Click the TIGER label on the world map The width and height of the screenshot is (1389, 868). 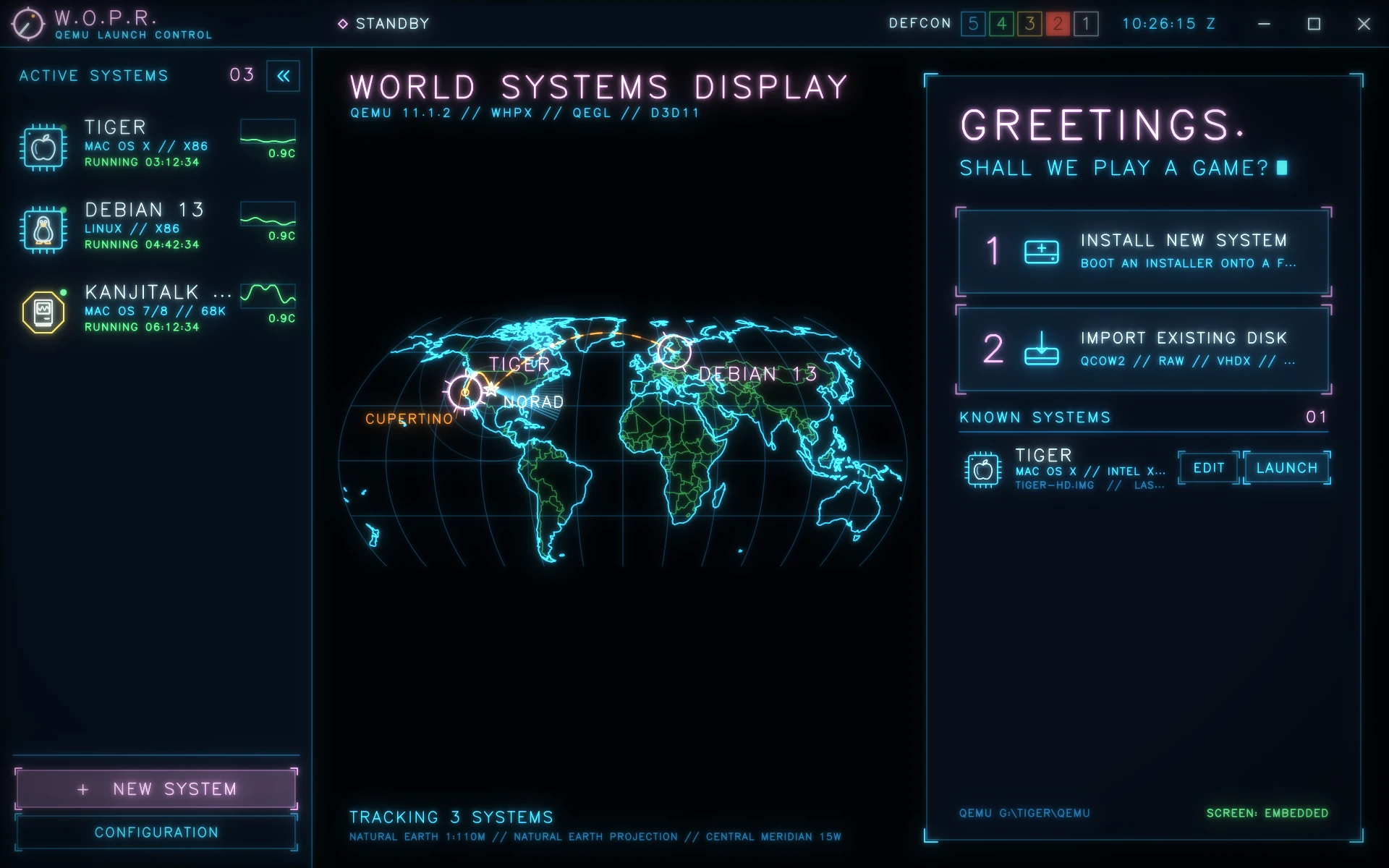519,364
